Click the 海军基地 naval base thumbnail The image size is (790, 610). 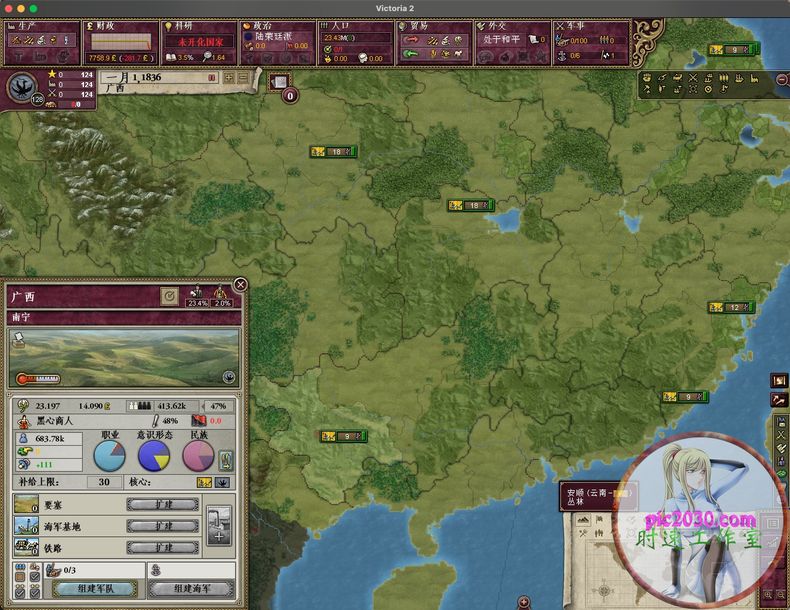click(26, 526)
